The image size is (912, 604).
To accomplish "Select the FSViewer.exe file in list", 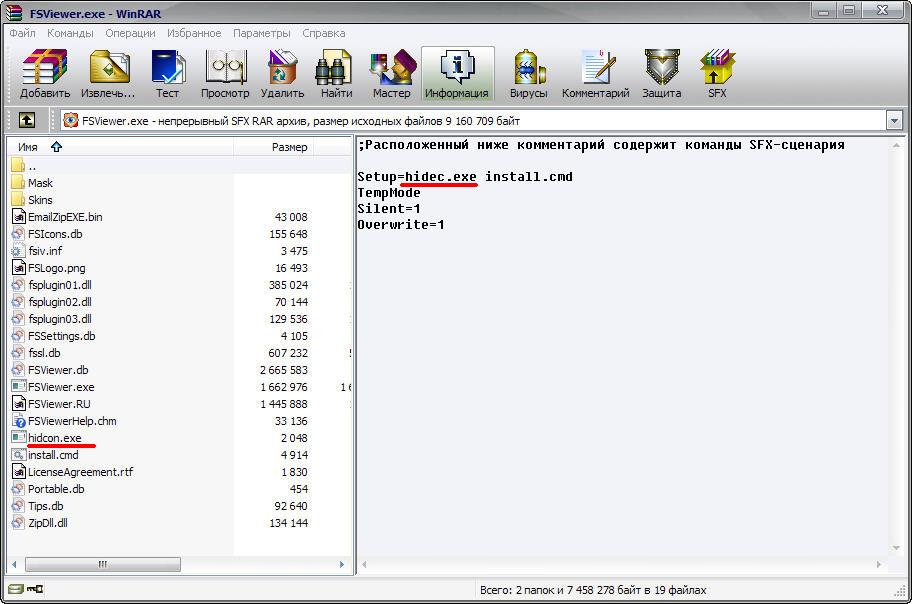I will [53, 387].
